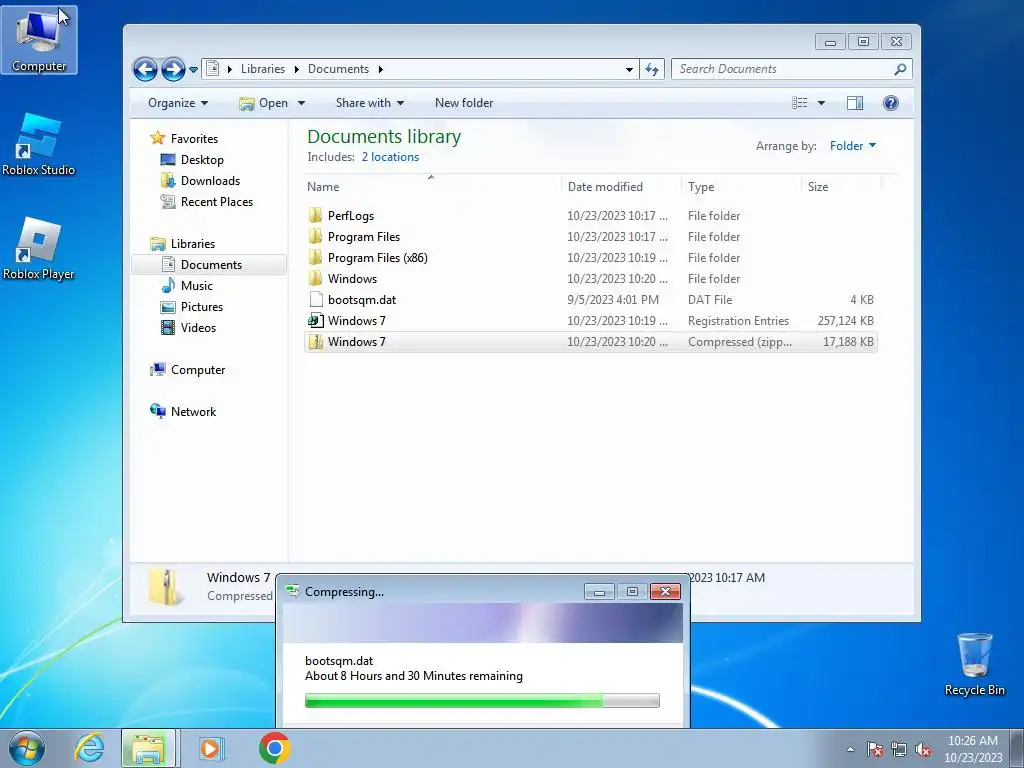1024x768 pixels.
Task: Show hidden tray icons arrow
Action: [850, 749]
